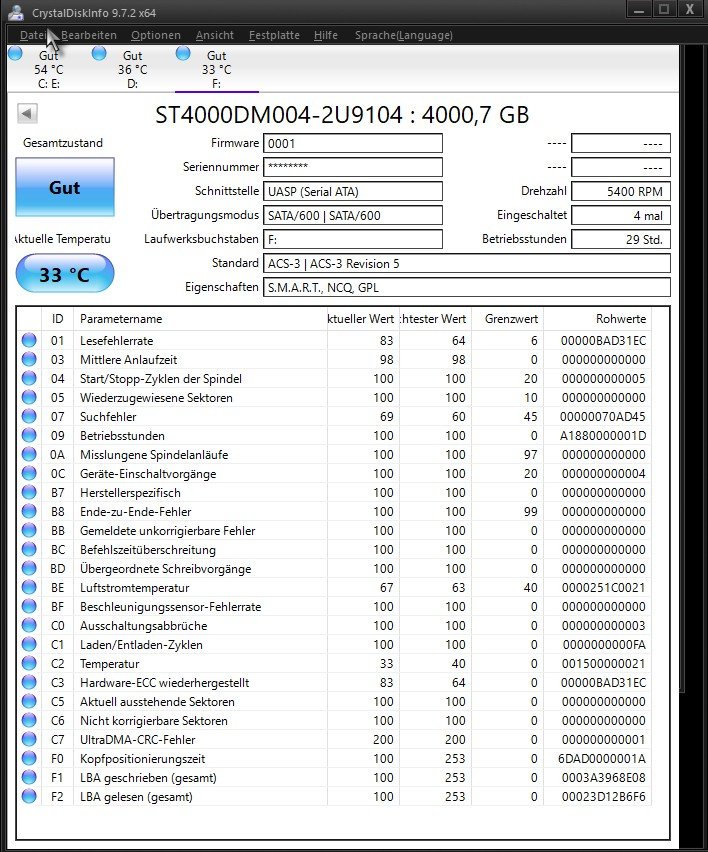The height and width of the screenshot is (852, 708).
Task: Click status icon for 07 Suchfehler
Action: coord(29,416)
